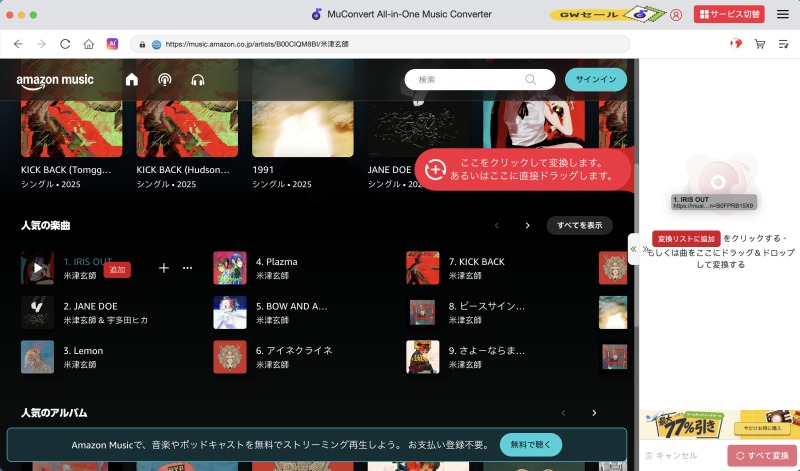The height and width of the screenshot is (471, 800).
Task: Click the user account icon in the title bar
Action: click(x=676, y=15)
